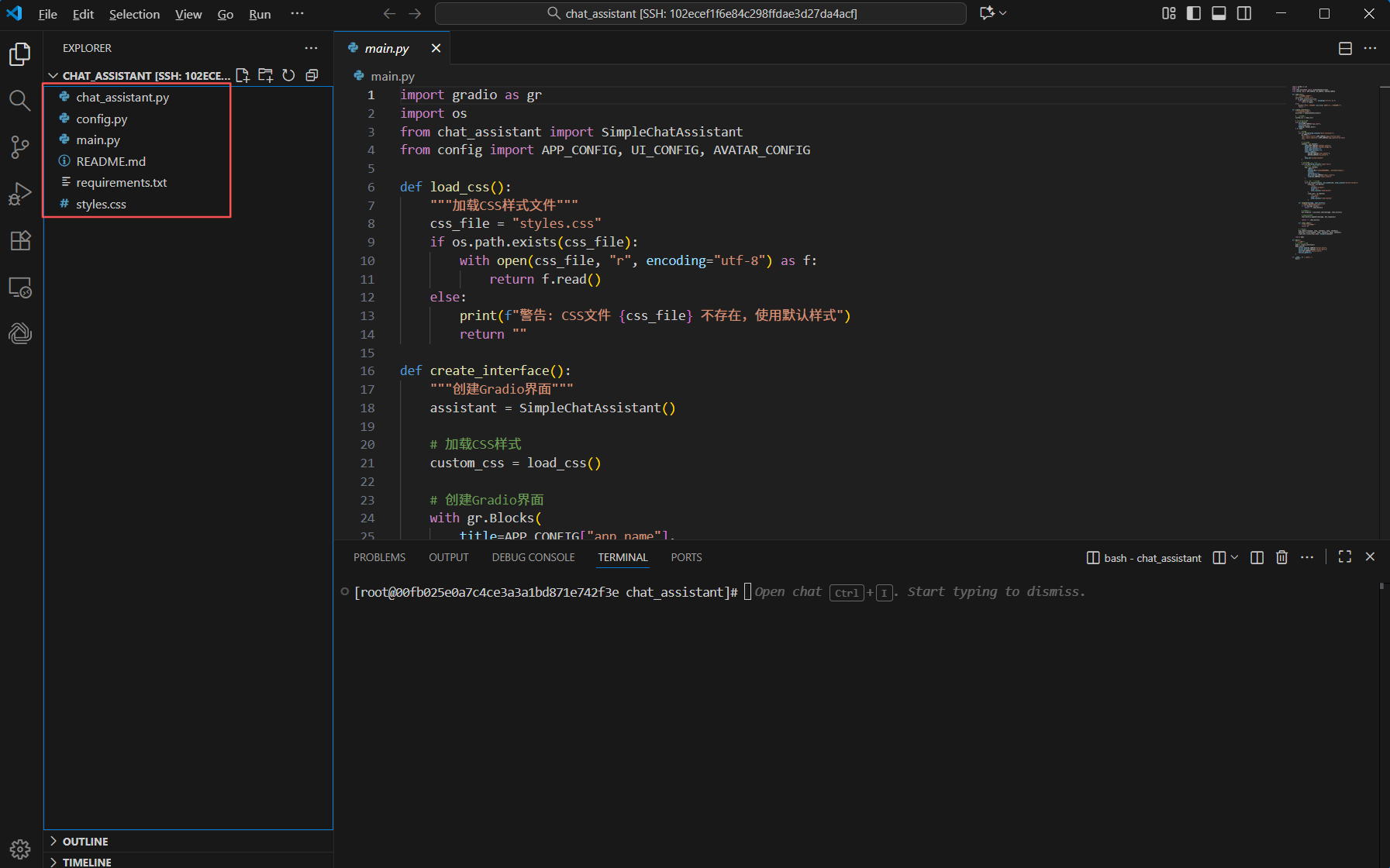This screenshot has width=1390, height=868.
Task: Collapse the CHAT_ASSISTANT folder section
Action: pos(53,76)
